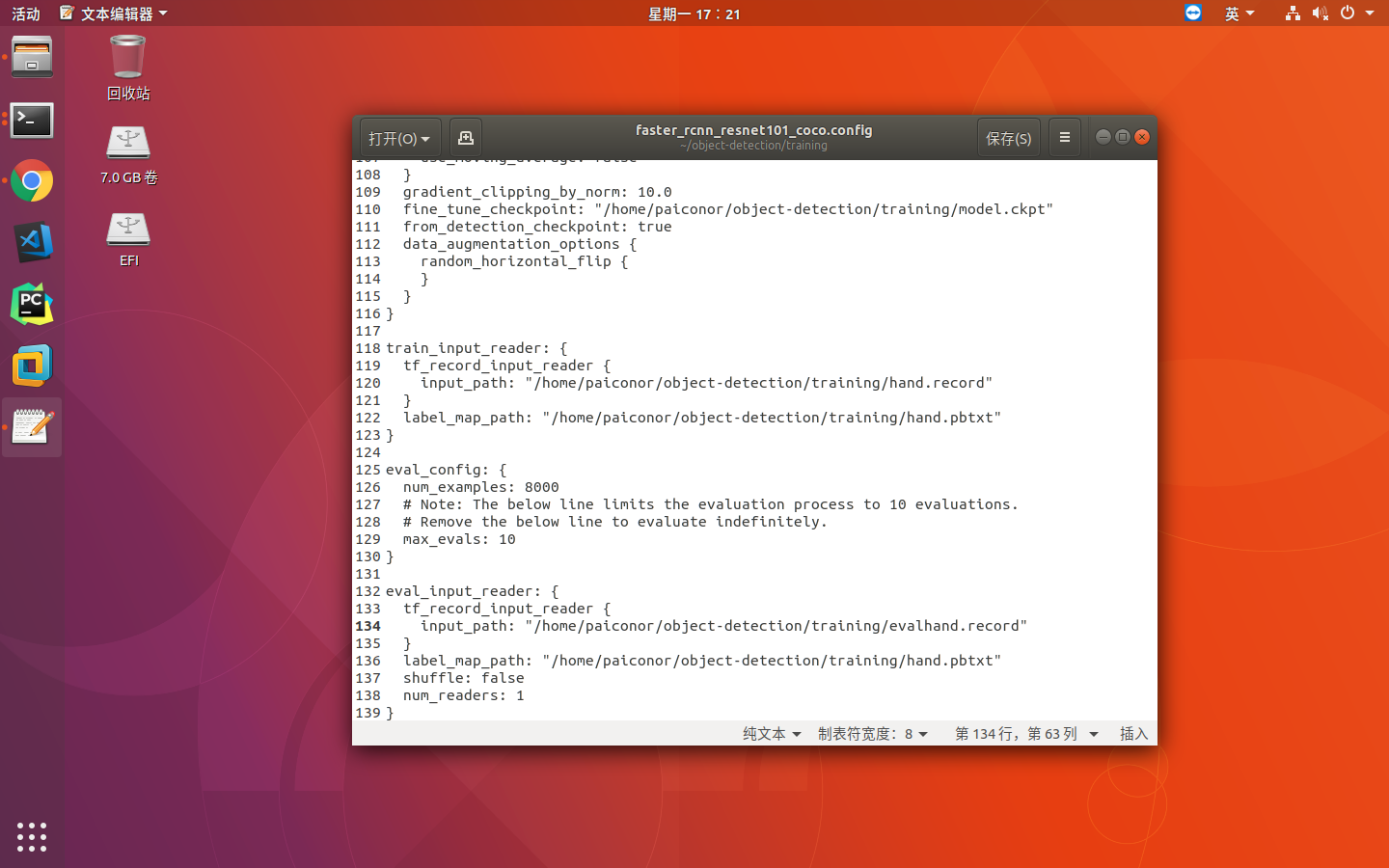Click the new document icon in header bar
This screenshot has width=1389, height=868.
point(465,138)
